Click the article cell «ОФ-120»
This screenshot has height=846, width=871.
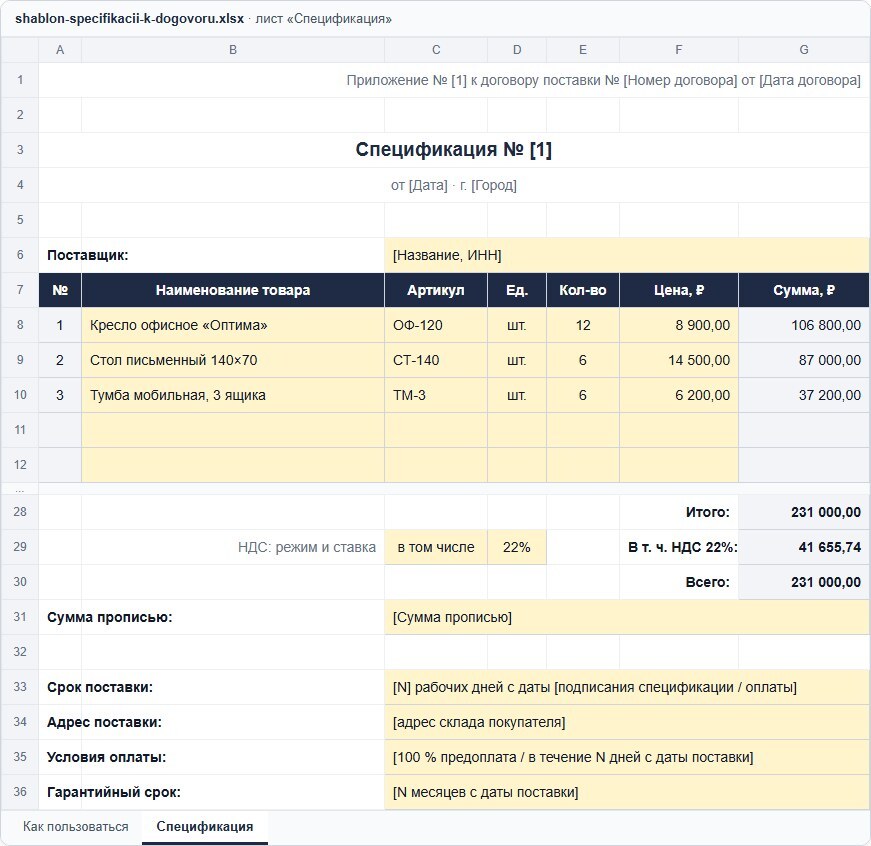point(436,325)
